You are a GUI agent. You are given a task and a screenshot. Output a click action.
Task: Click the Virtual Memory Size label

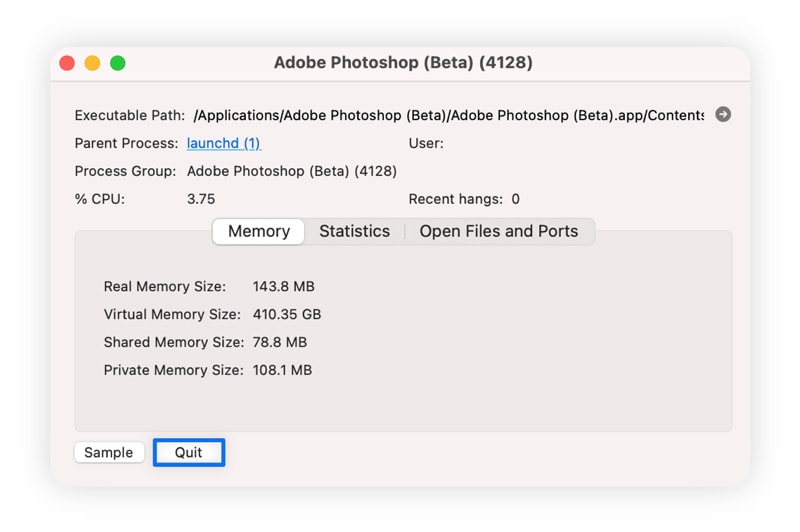tap(172, 314)
